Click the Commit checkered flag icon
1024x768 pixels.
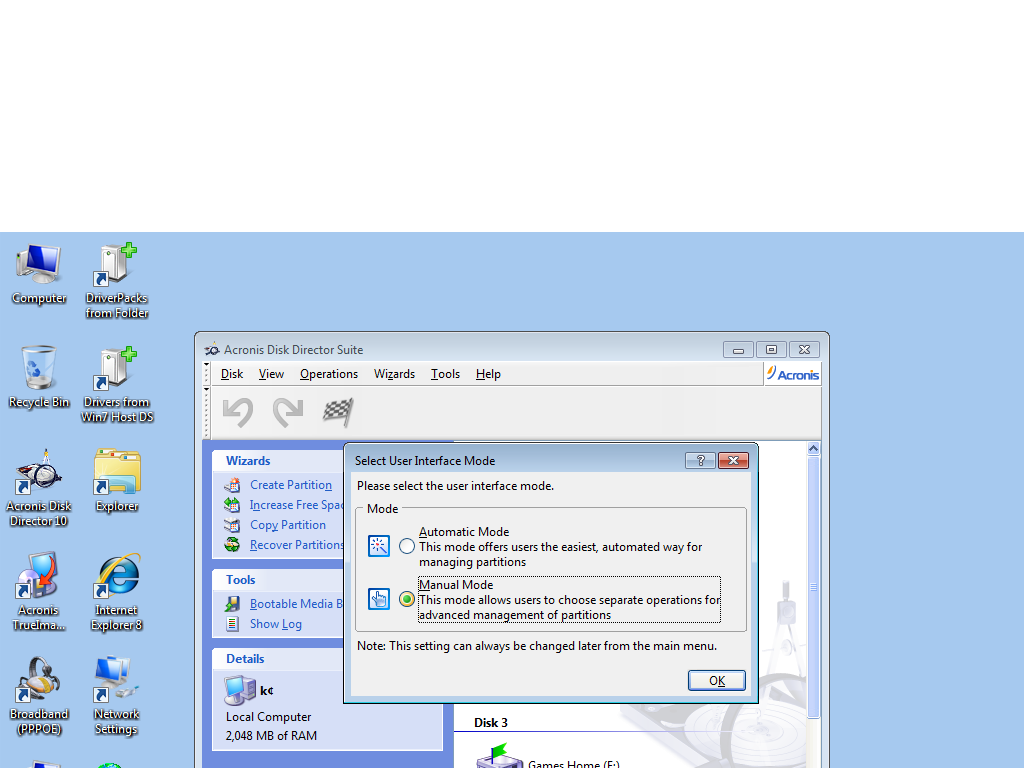[338, 412]
